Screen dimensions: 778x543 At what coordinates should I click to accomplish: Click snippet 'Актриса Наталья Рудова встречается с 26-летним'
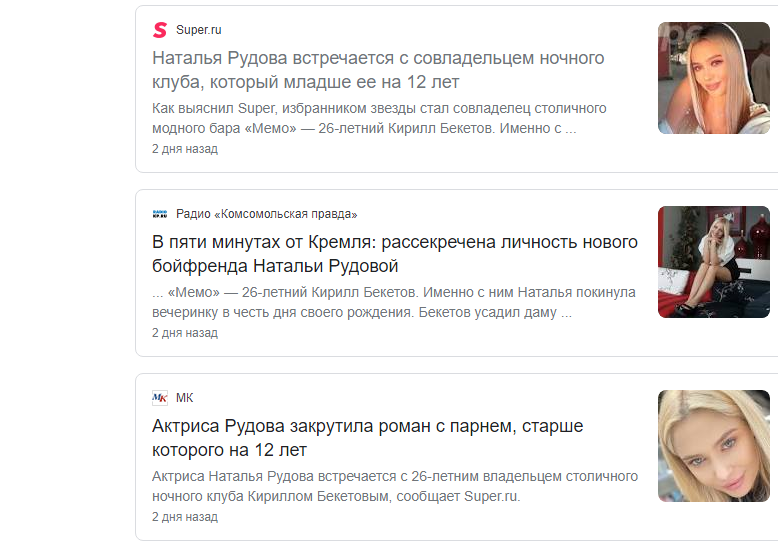pyautogui.click(x=395, y=486)
